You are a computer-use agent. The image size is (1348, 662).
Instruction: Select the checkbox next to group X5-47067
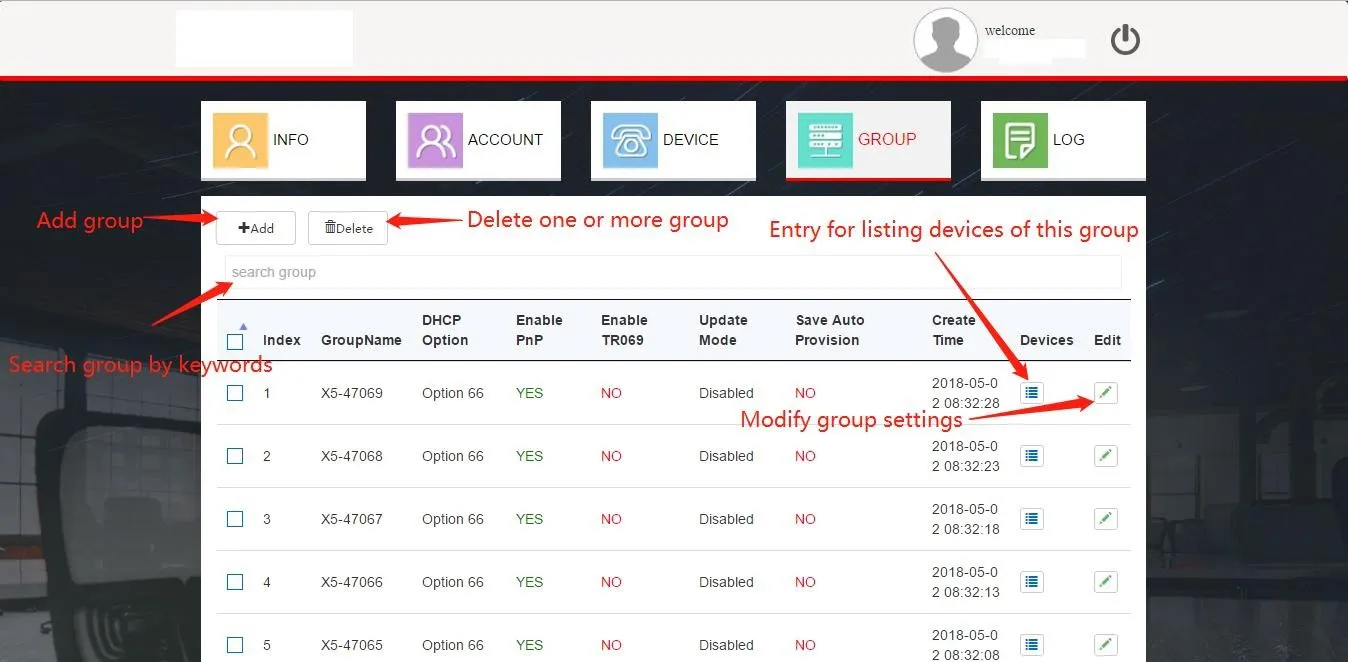[x=235, y=519]
